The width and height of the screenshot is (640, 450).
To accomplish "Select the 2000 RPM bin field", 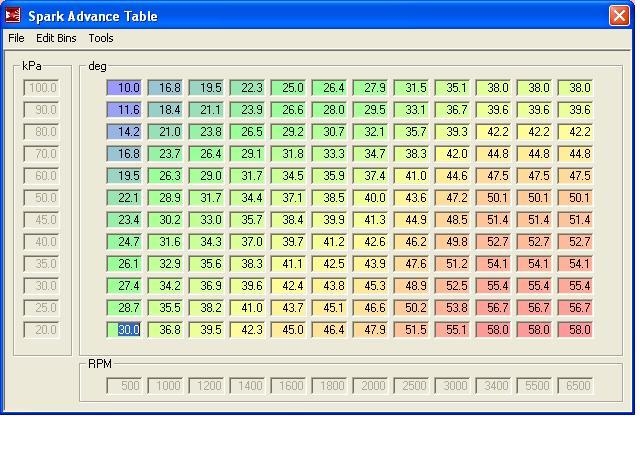I will (x=371, y=386).
